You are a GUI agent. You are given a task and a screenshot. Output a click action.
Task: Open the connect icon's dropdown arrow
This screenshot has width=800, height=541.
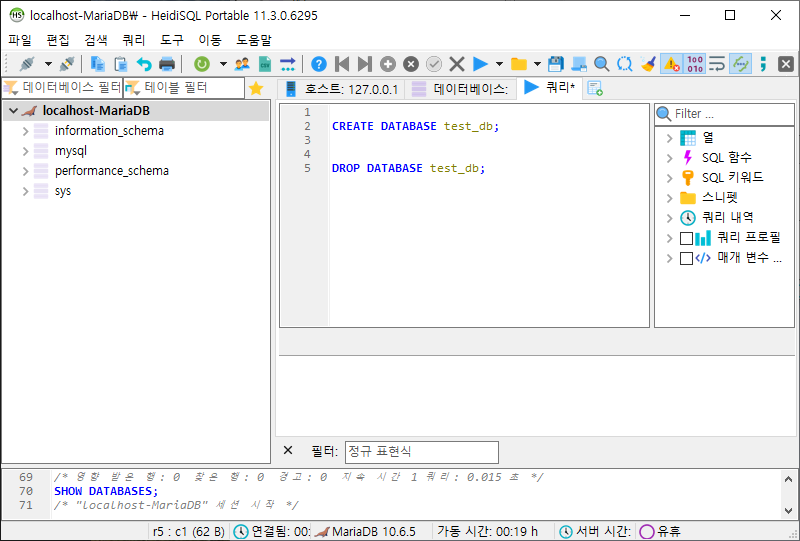tap(48, 64)
